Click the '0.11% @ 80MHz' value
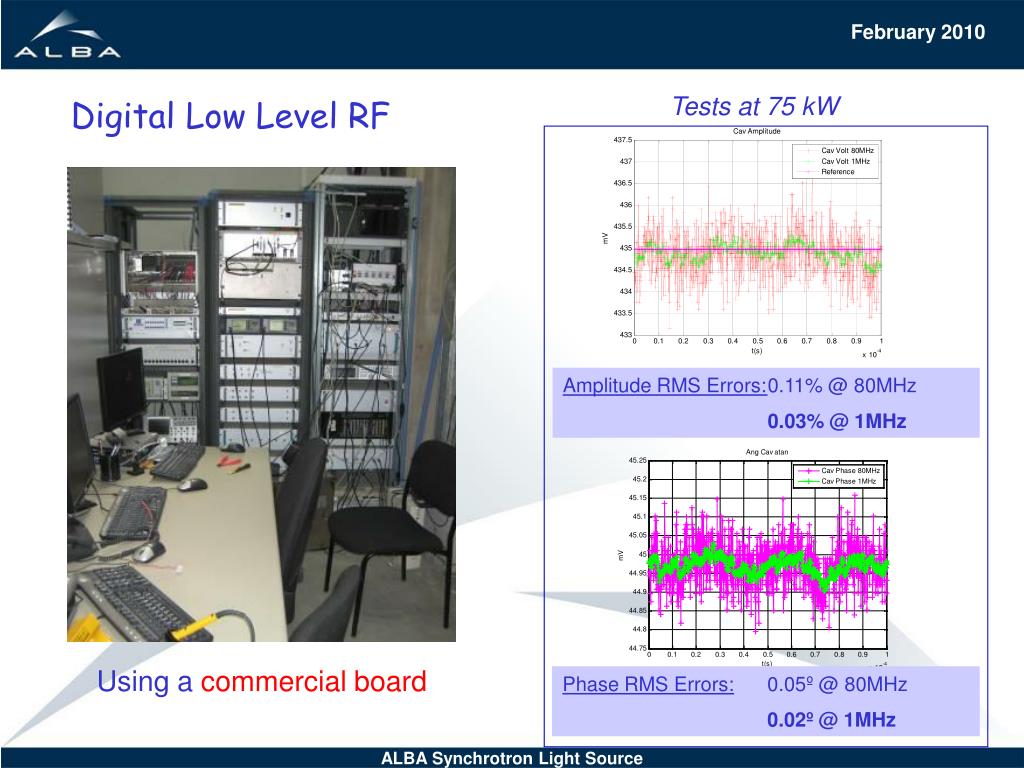Screen dimensions: 1024x768 [x=842, y=386]
